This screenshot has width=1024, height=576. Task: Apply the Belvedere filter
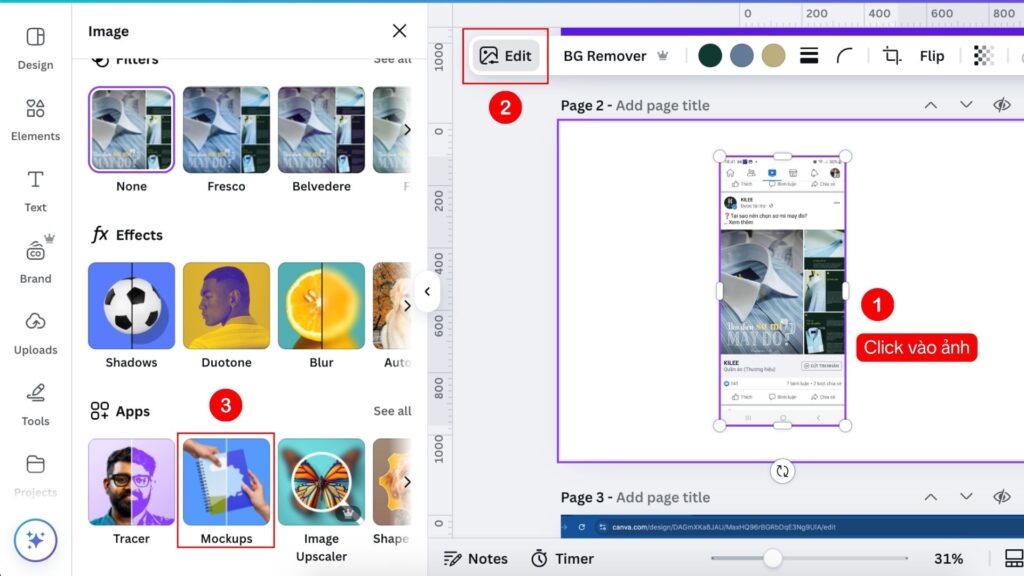[321, 130]
